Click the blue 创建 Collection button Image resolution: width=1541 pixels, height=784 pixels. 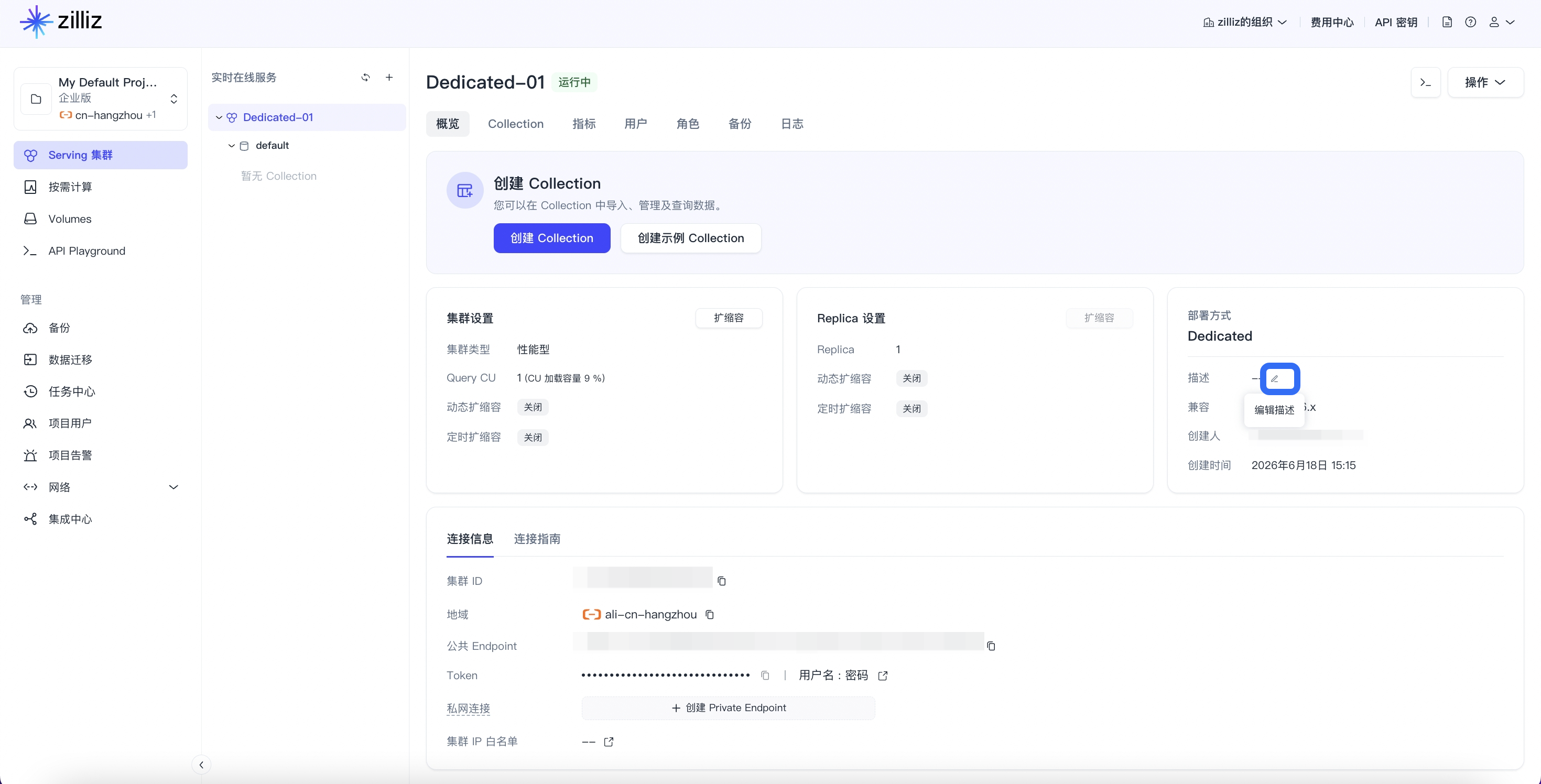click(x=551, y=238)
